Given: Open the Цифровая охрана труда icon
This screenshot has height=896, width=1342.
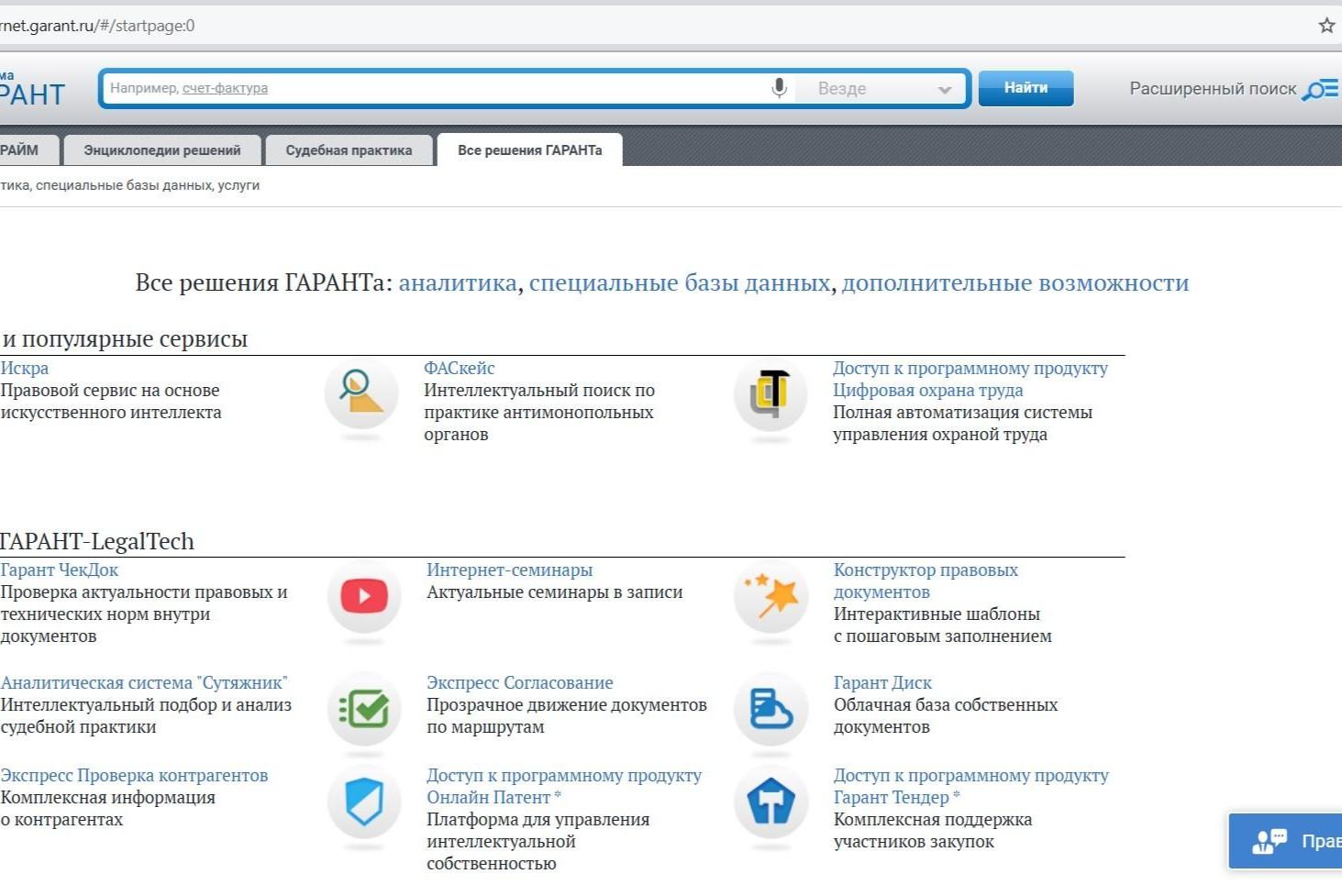Looking at the screenshot, I should click(x=771, y=393).
